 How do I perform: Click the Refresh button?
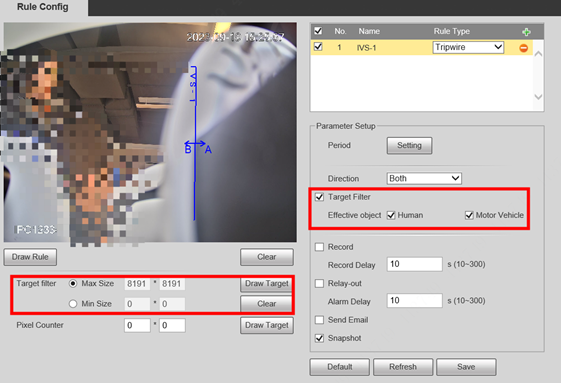pos(403,367)
